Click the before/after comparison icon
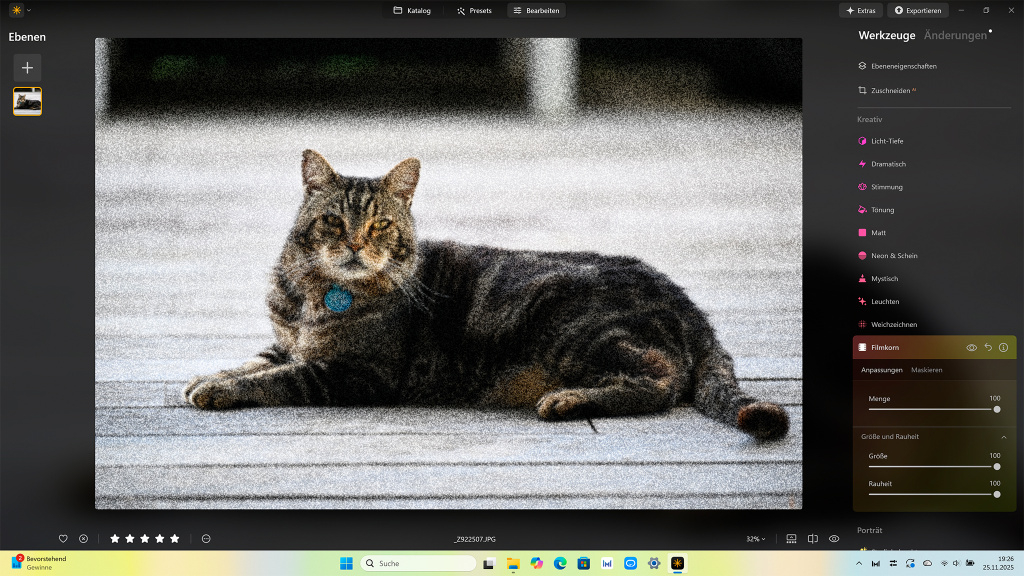The height and width of the screenshot is (576, 1024). point(811,538)
